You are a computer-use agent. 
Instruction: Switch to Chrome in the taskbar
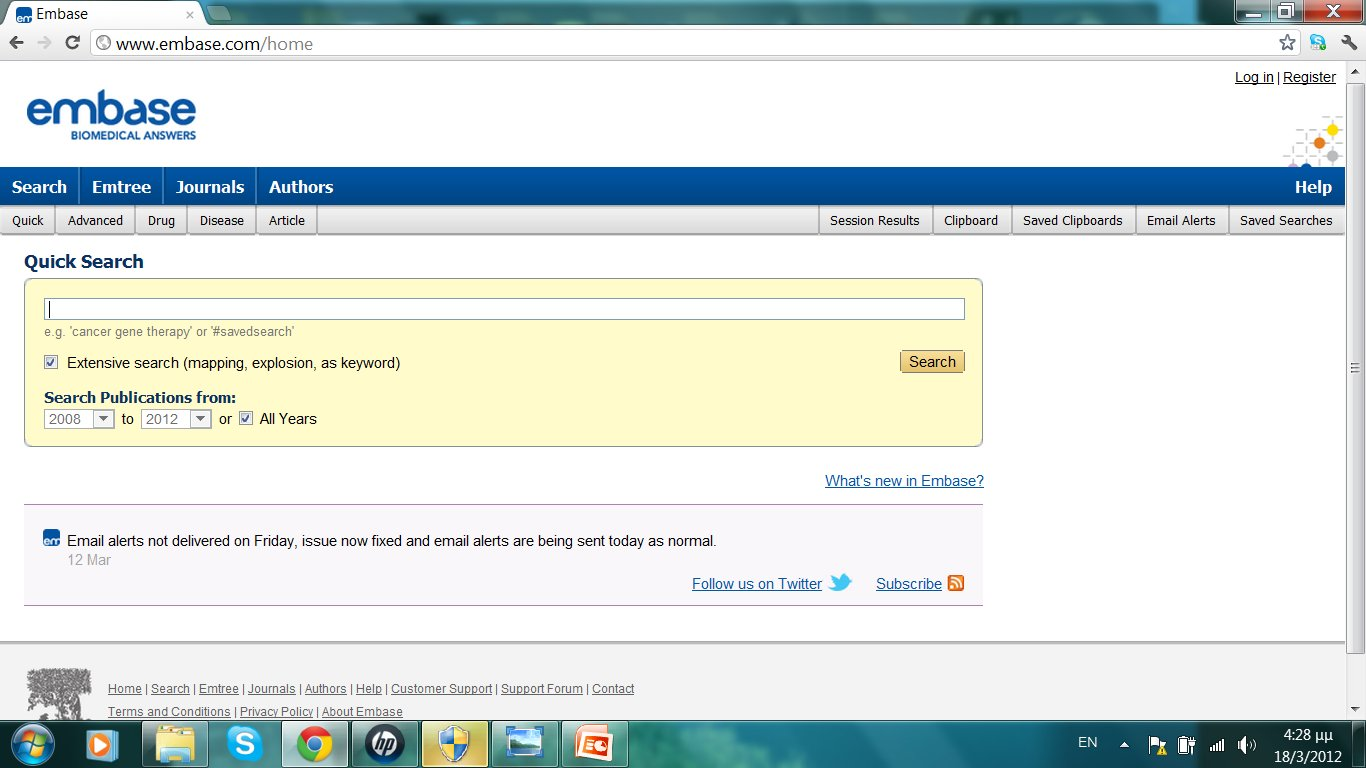pos(314,744)
